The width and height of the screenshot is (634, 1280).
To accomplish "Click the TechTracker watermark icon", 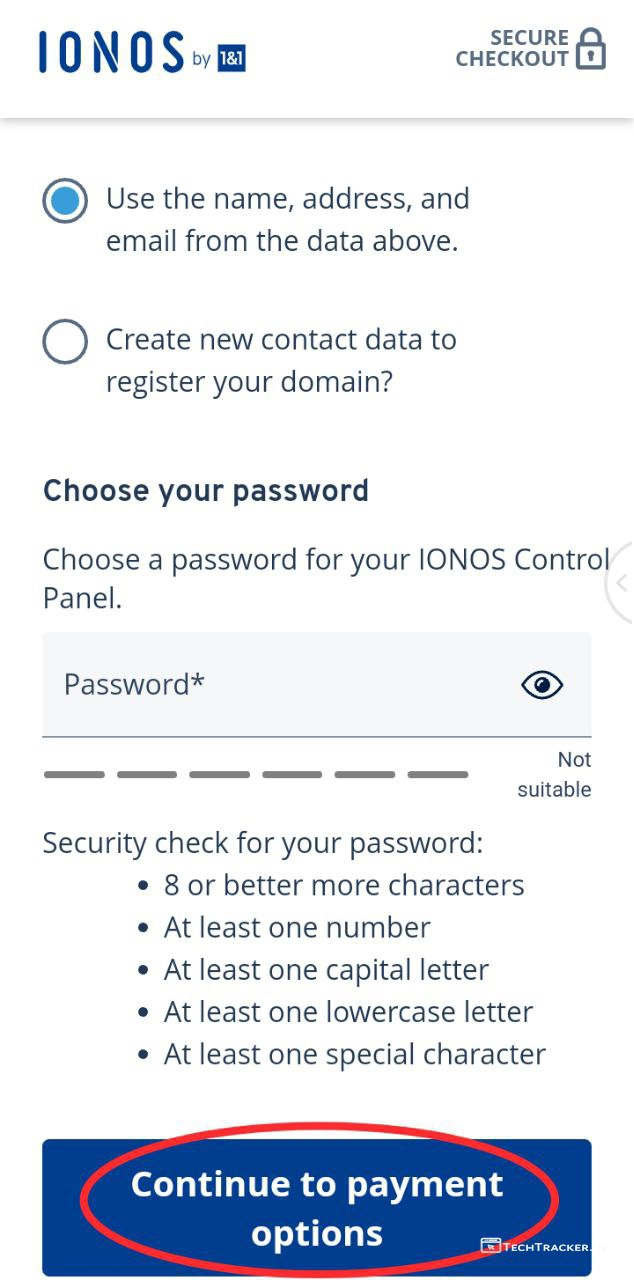I will click(x=490, y=1246).
